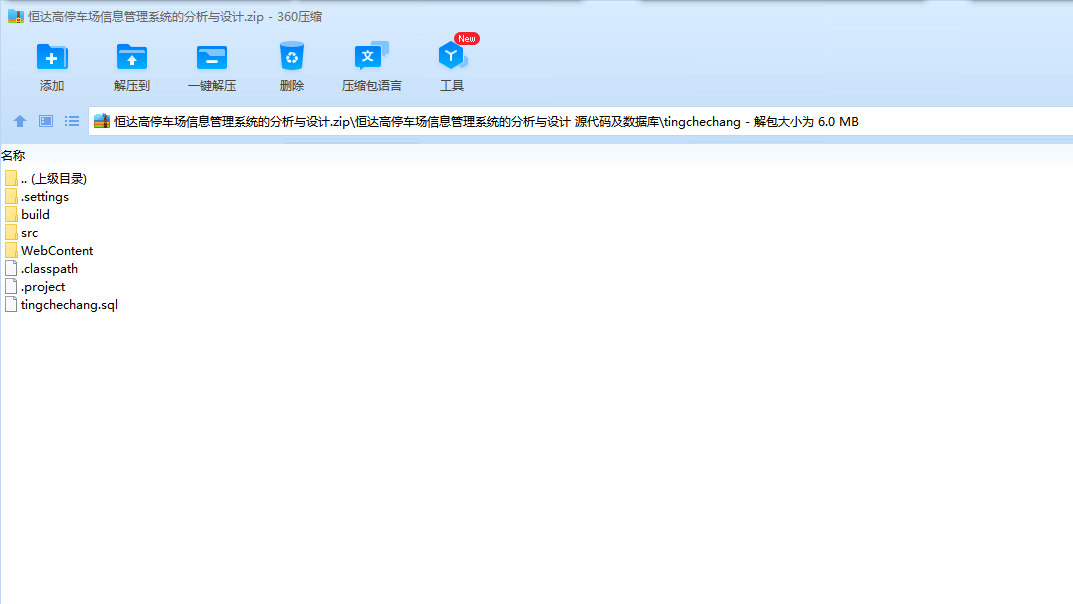Viewport: 1073px width, 604px height.
Task: Click the .project file icon
Action: pyautogui.click(x=11, y=287)
